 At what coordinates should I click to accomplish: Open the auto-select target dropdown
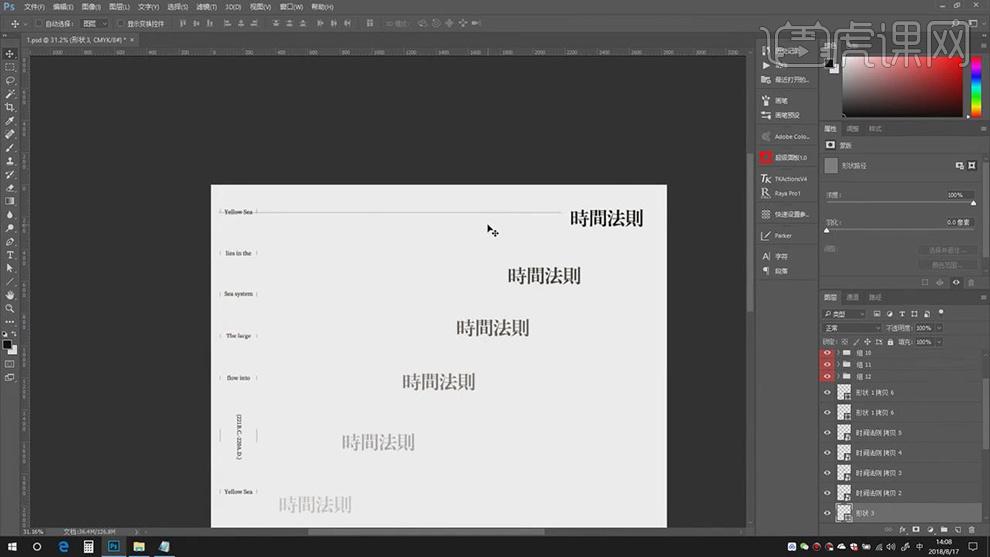click(x=95, y=23)
